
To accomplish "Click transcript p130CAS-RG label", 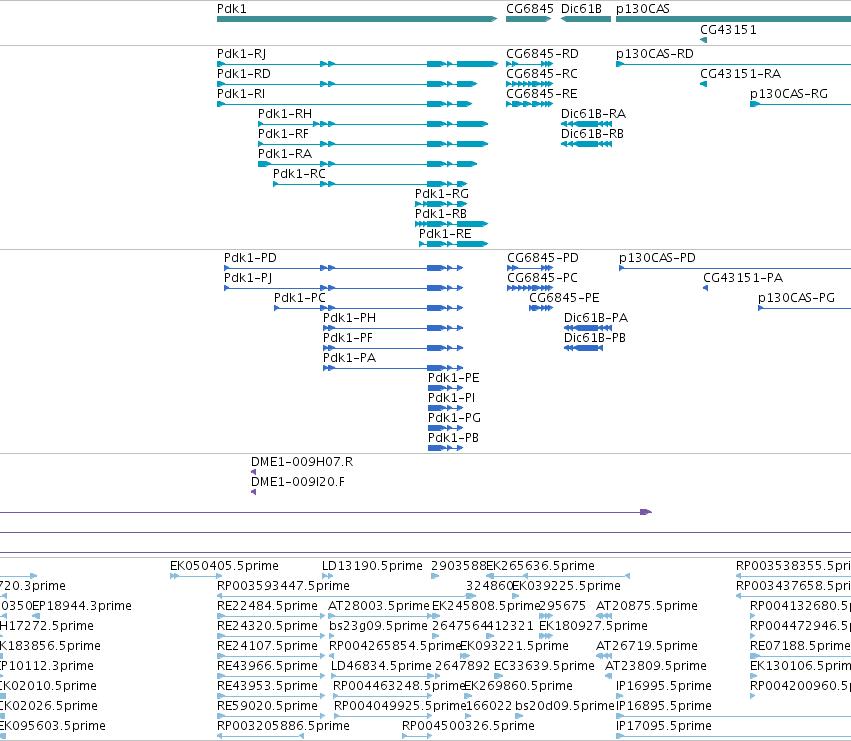I will click(x=789, y=94).
